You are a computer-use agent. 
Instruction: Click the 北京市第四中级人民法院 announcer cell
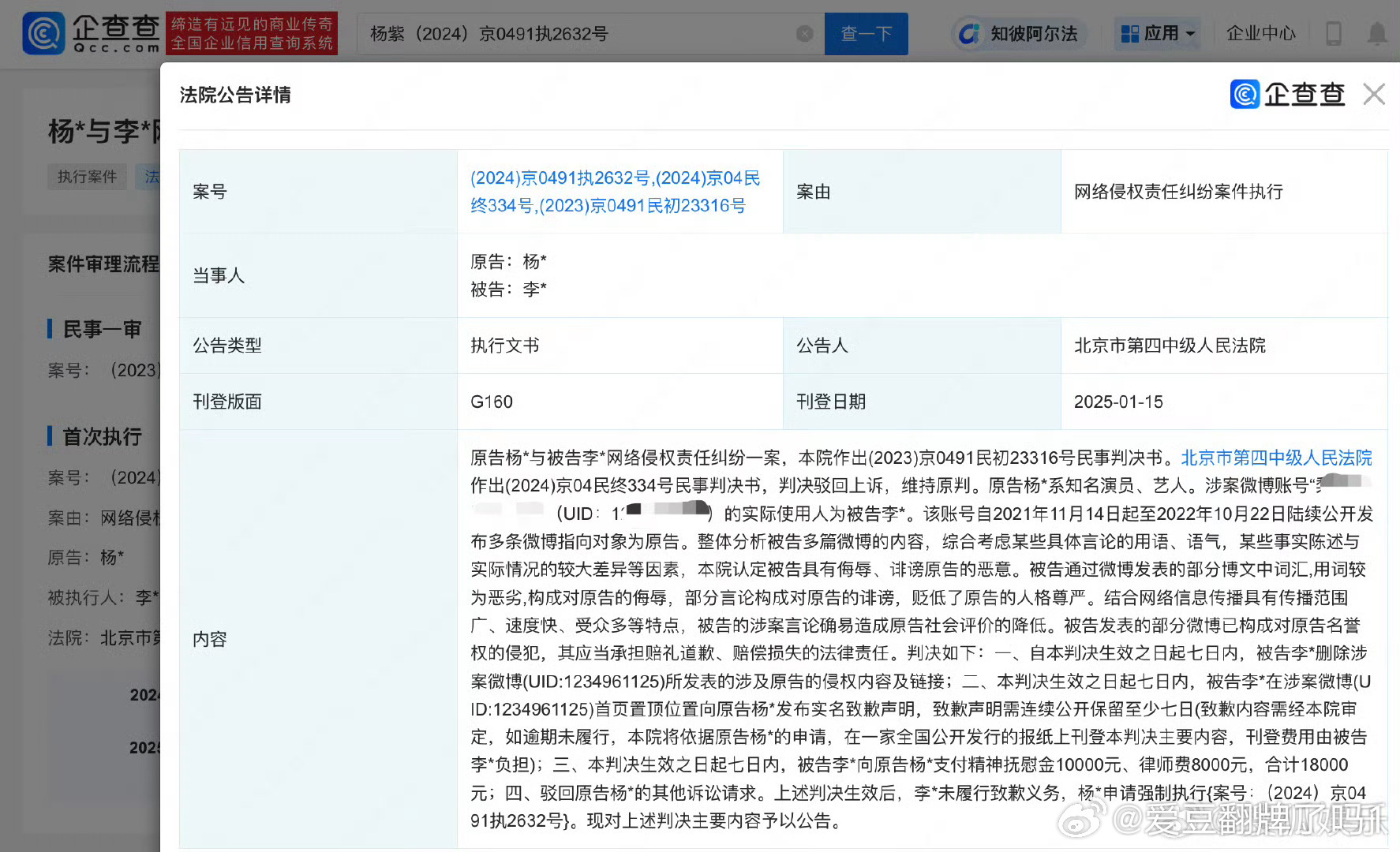coord(1224,346)
